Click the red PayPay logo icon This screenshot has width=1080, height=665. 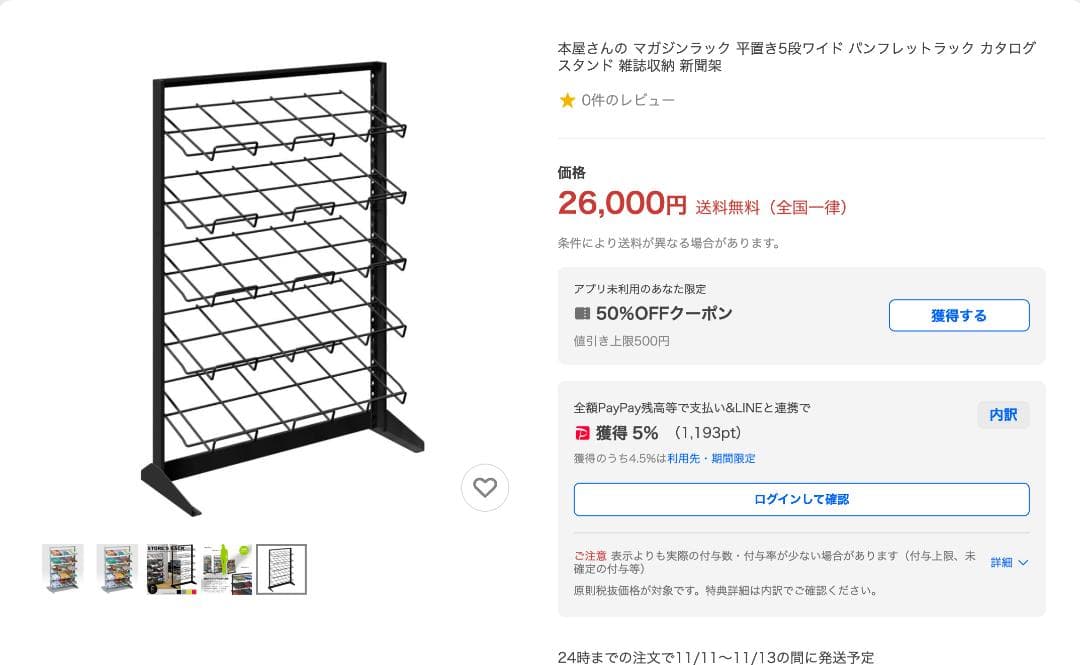pyautogui.click(x=583, y=433)
